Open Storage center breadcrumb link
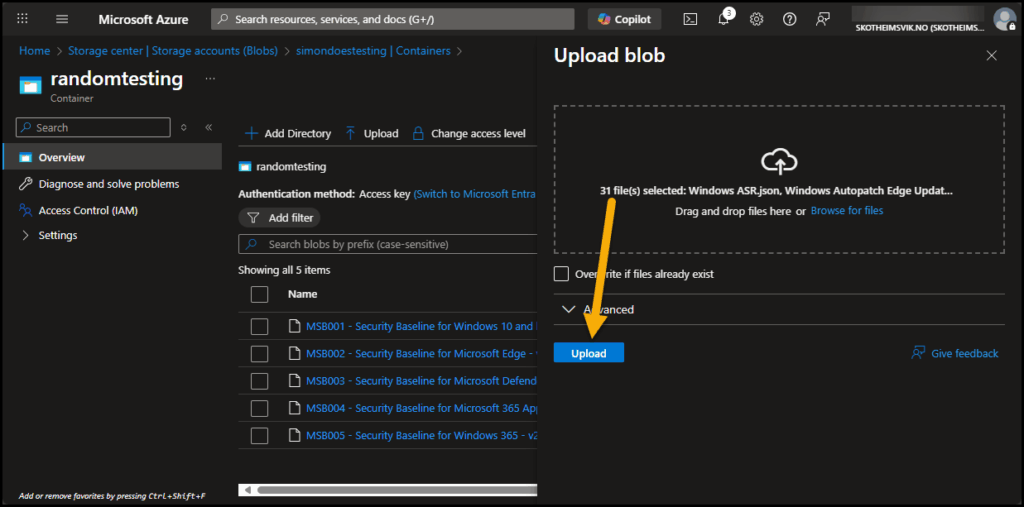1024x507 pixels. [172, 50]
